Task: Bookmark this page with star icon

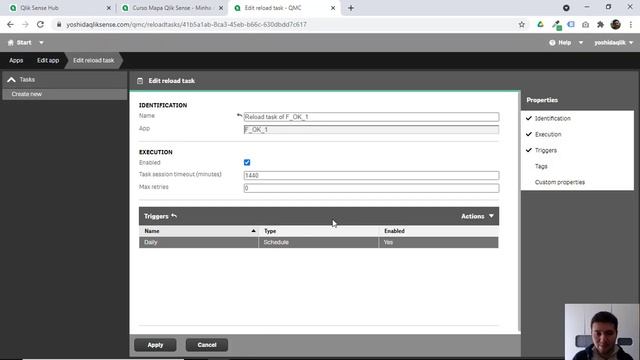Action: (x=522, y=24)
